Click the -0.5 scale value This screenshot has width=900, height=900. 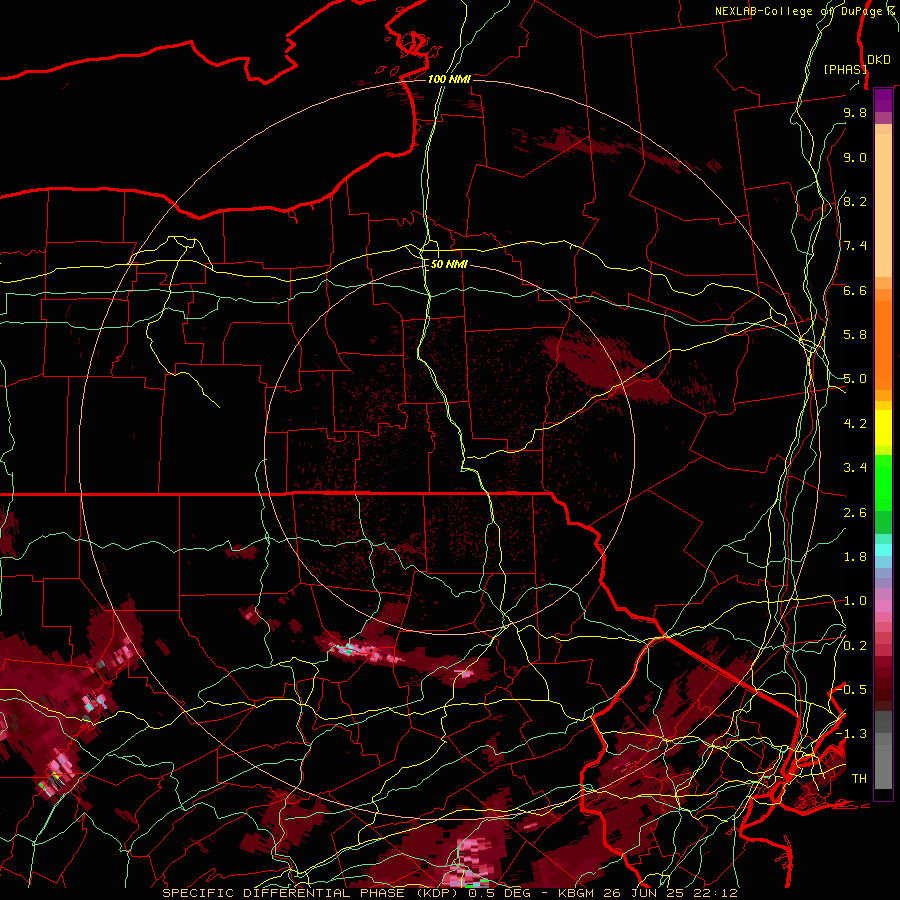[x=851, y=690]
